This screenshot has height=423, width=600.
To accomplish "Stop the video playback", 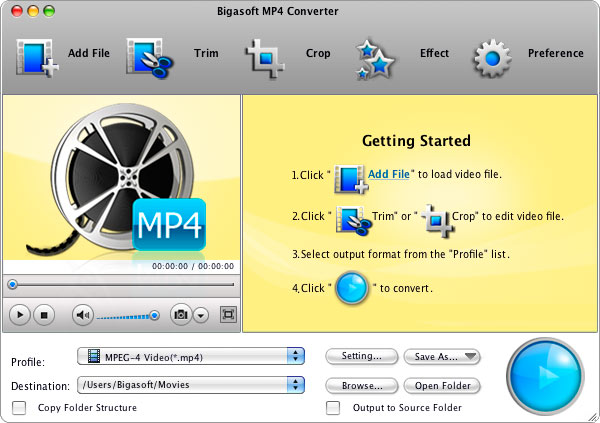I will point(44,315).
